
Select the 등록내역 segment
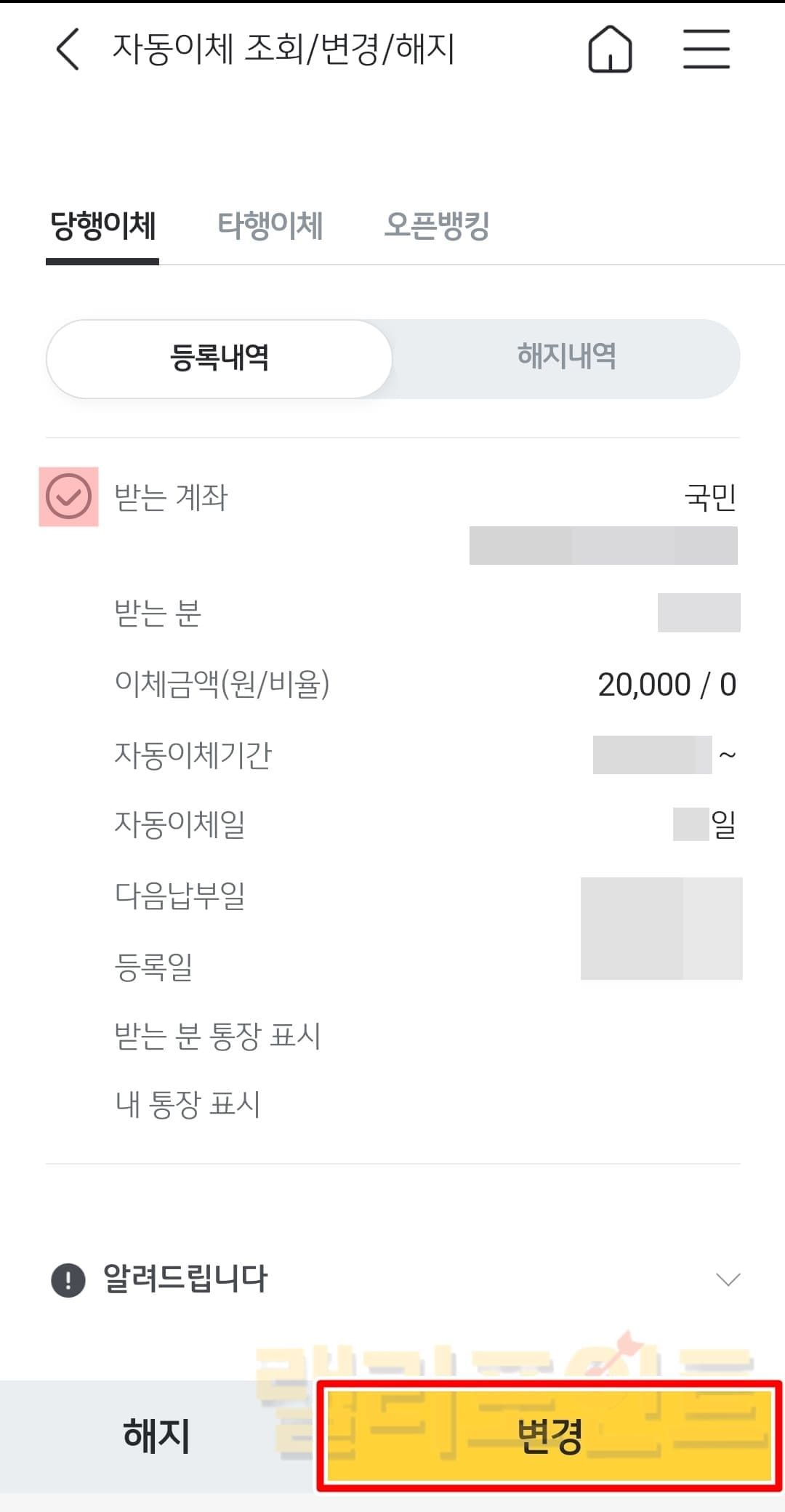(x=220, y=358)
